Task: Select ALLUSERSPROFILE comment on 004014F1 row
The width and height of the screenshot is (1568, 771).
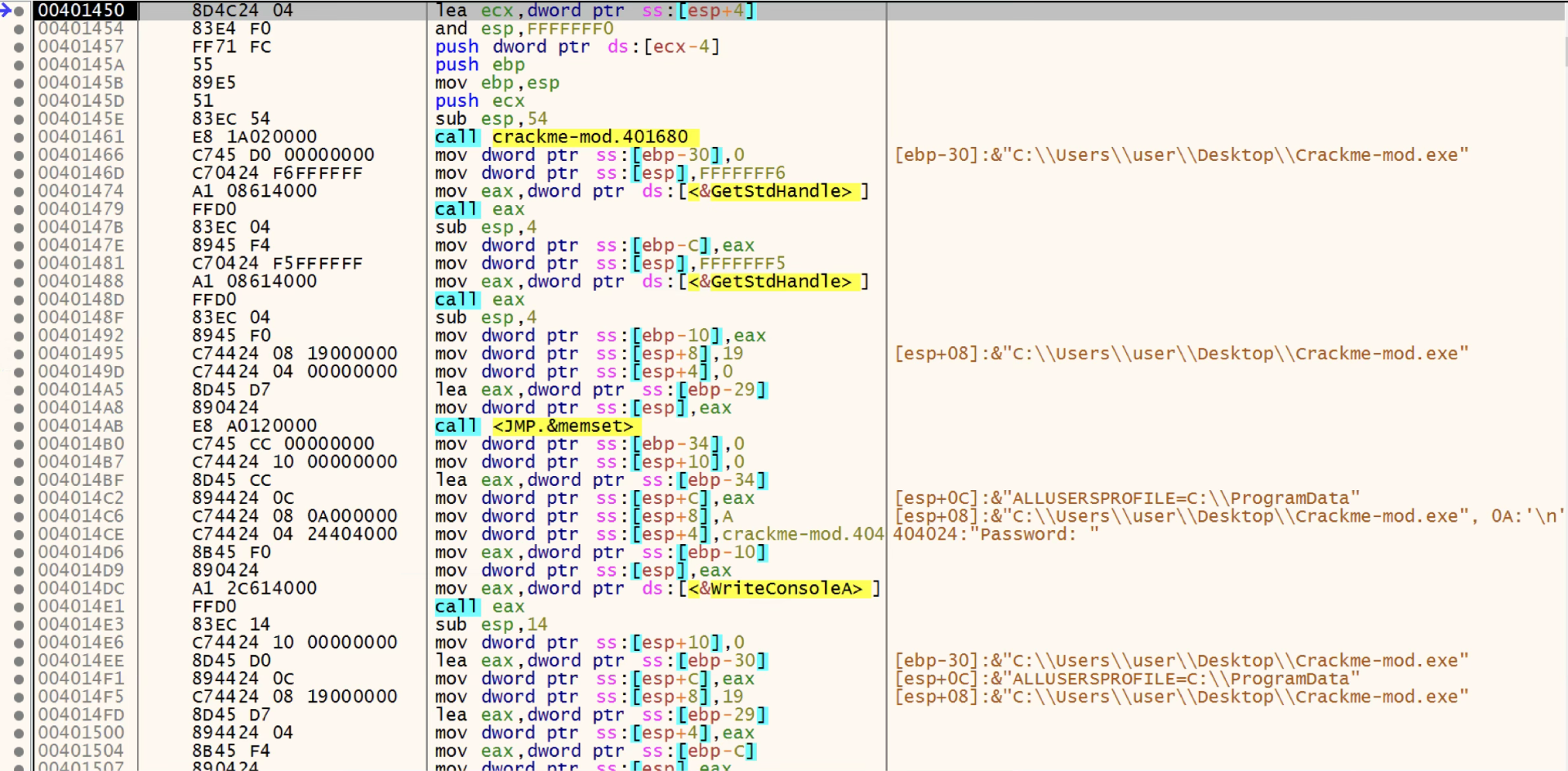Action: [1127, 679]
